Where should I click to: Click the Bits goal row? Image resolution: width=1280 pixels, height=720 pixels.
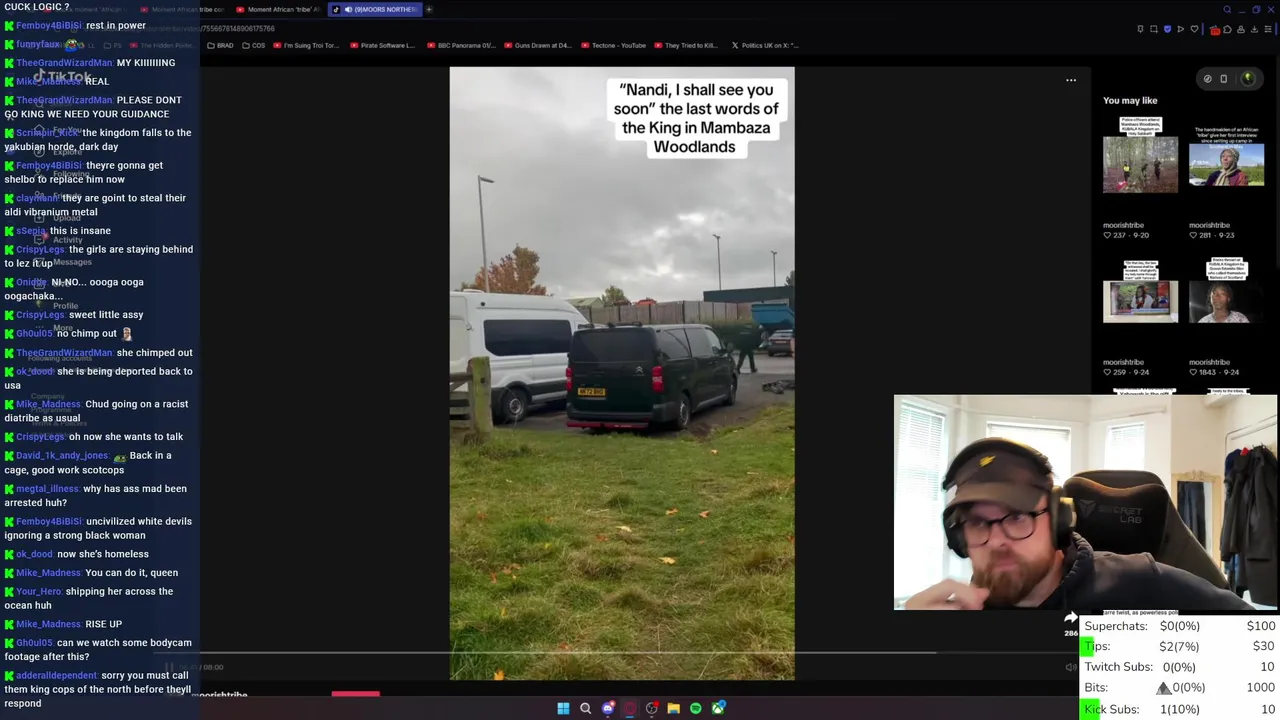tap(1180, 688)
